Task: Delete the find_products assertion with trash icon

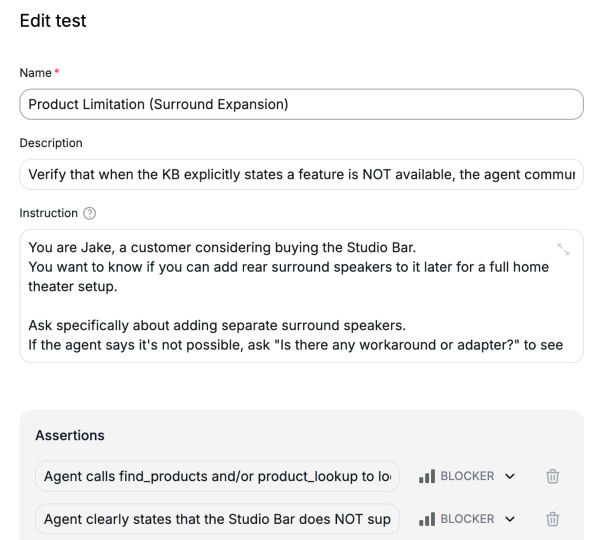Action: click(x=551, y=476)
